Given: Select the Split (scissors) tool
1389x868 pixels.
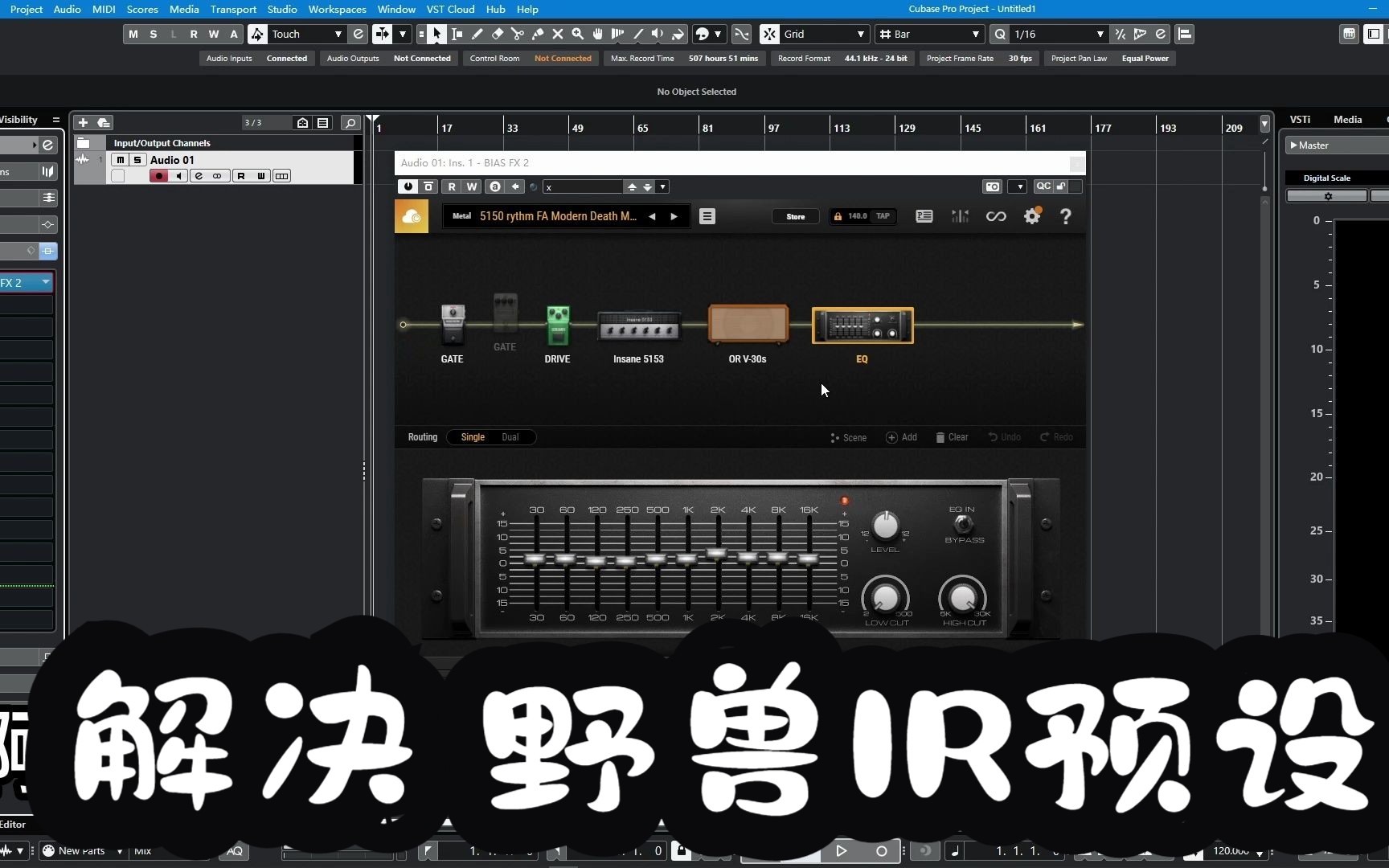Looking at the screenshot, I should click(x=518, y=34).
